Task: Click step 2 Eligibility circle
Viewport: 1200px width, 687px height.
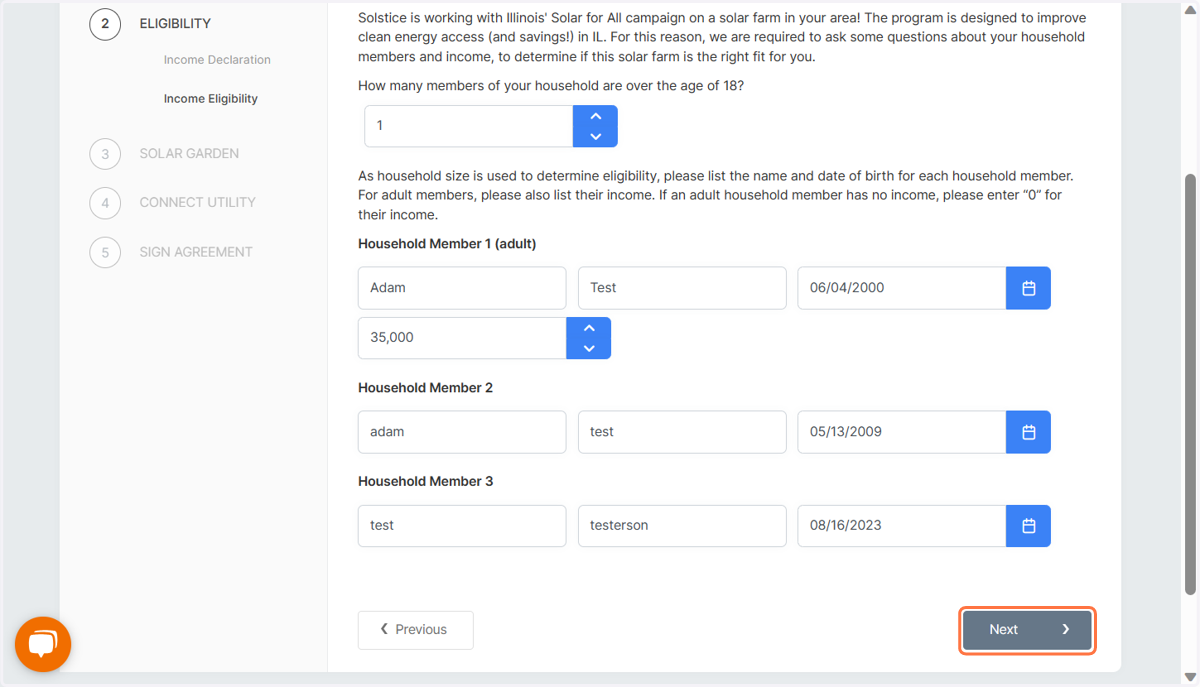Action: coord(105,23)
